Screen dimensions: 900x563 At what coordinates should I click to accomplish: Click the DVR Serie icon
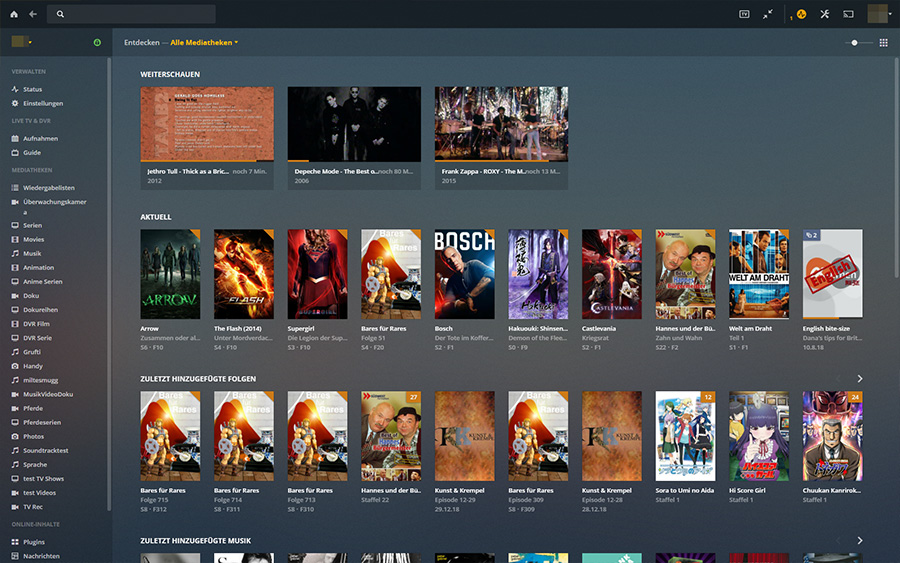15,338
